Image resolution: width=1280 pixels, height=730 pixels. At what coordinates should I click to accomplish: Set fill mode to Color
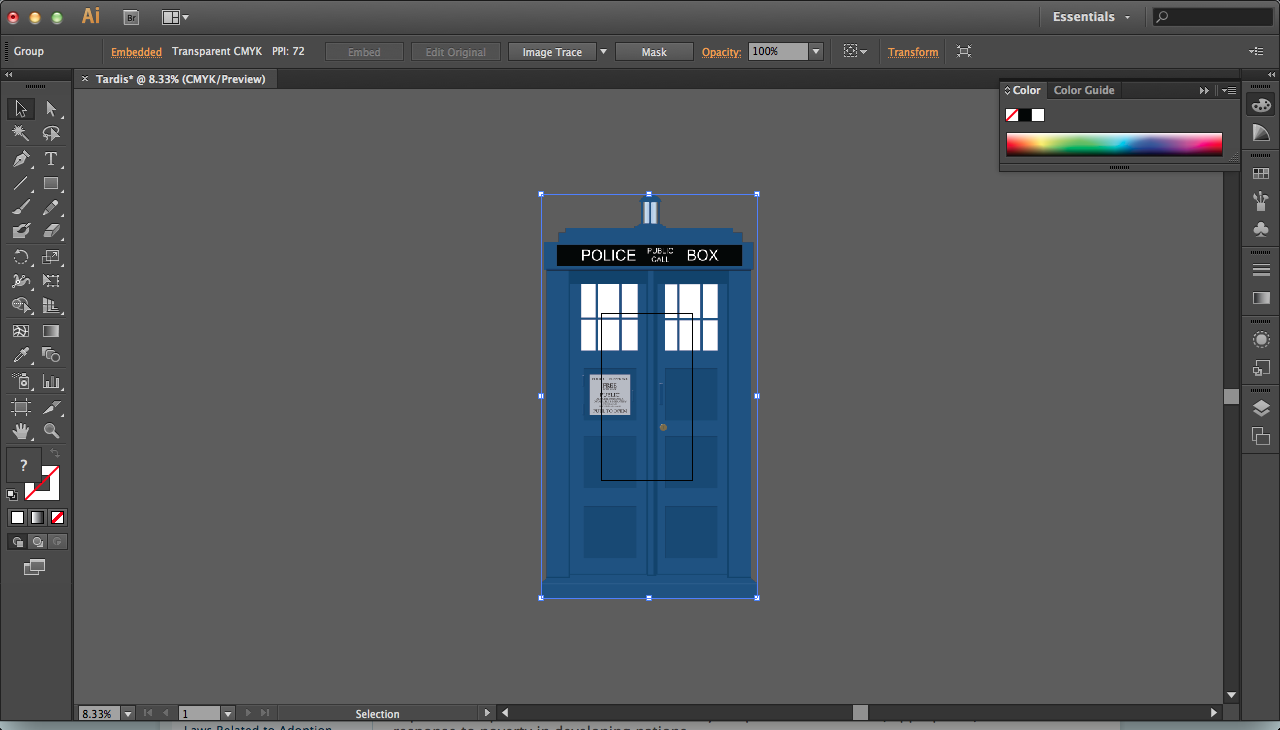point(17,517)
